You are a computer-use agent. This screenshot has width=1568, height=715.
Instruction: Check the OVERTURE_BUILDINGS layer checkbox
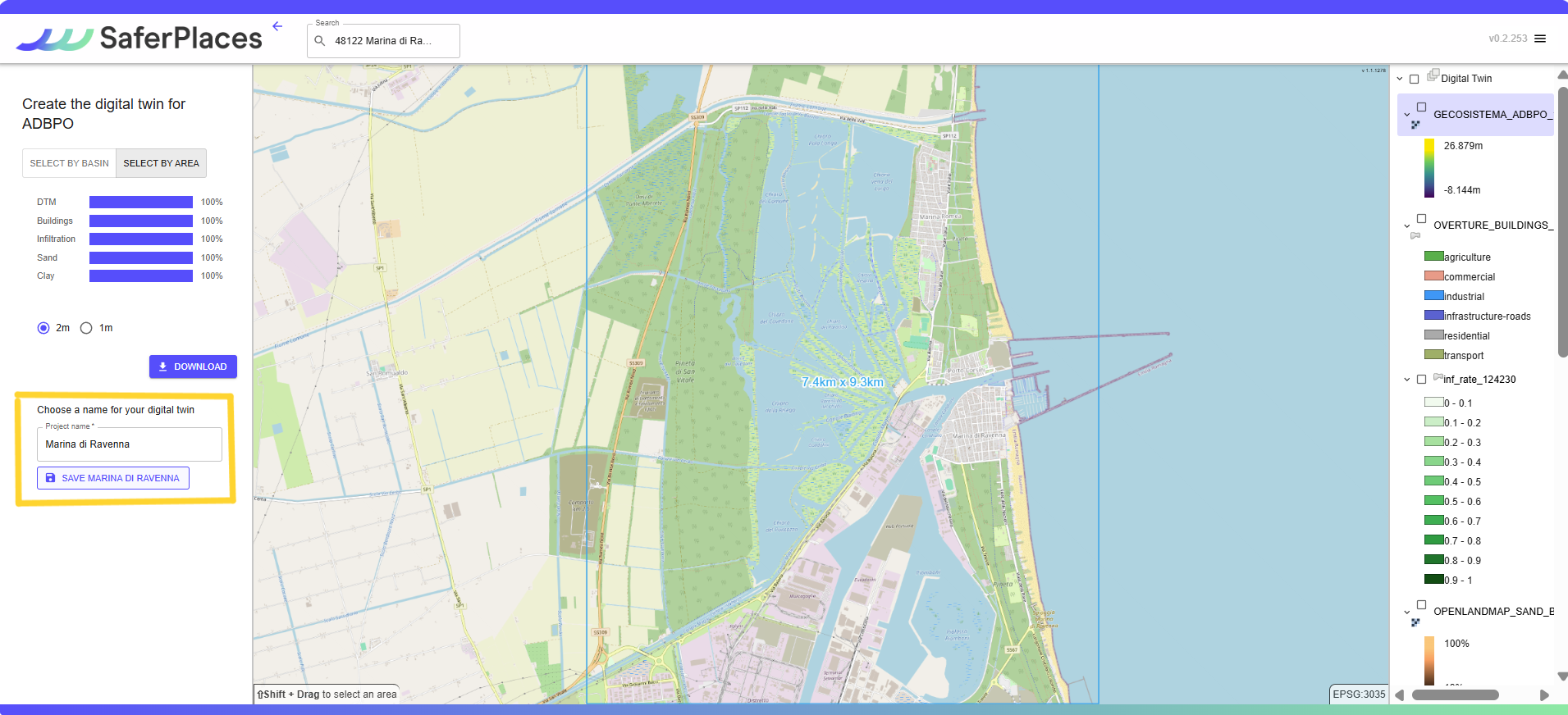coord(1421,219)
